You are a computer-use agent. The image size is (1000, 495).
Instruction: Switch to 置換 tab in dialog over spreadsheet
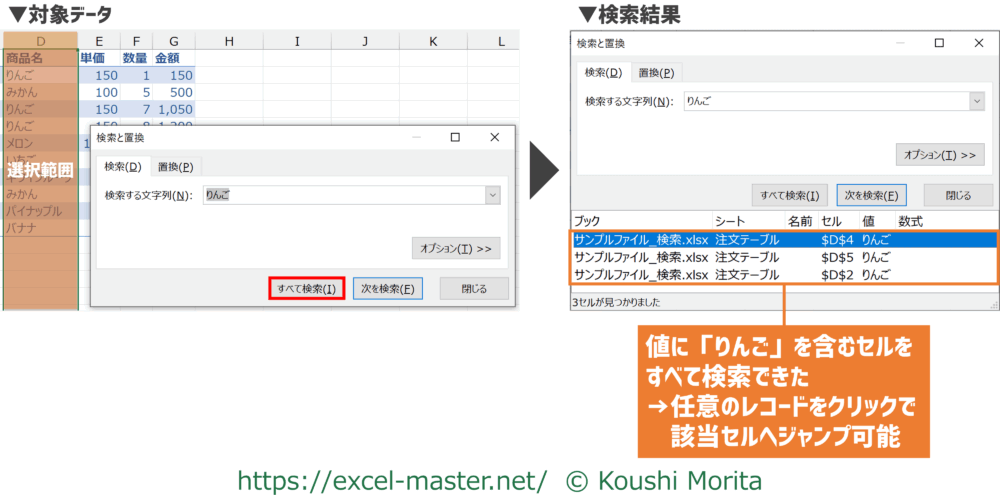tap(176, 167)
